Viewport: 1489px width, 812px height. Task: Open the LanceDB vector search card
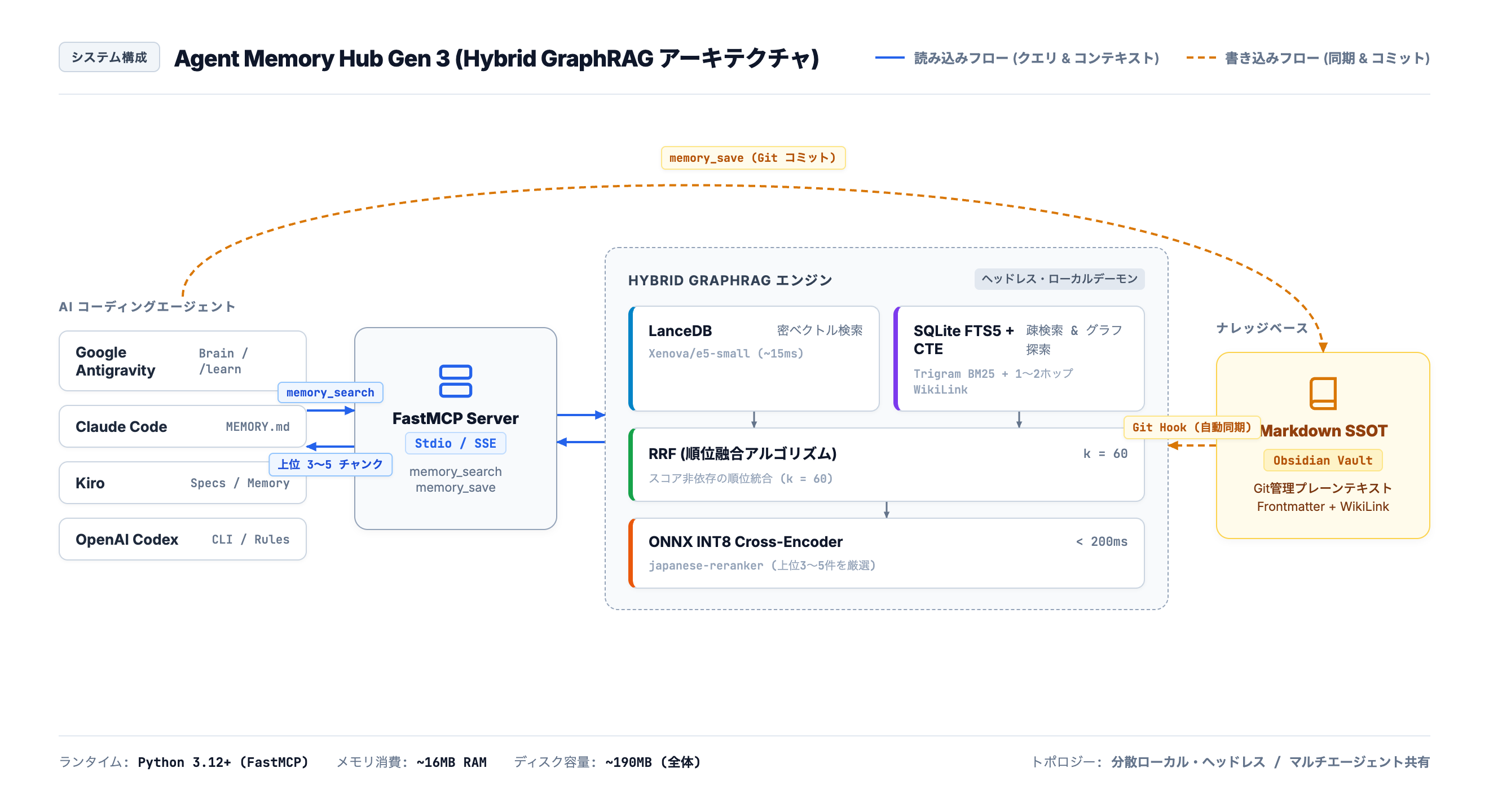click(x=754, y=359)
